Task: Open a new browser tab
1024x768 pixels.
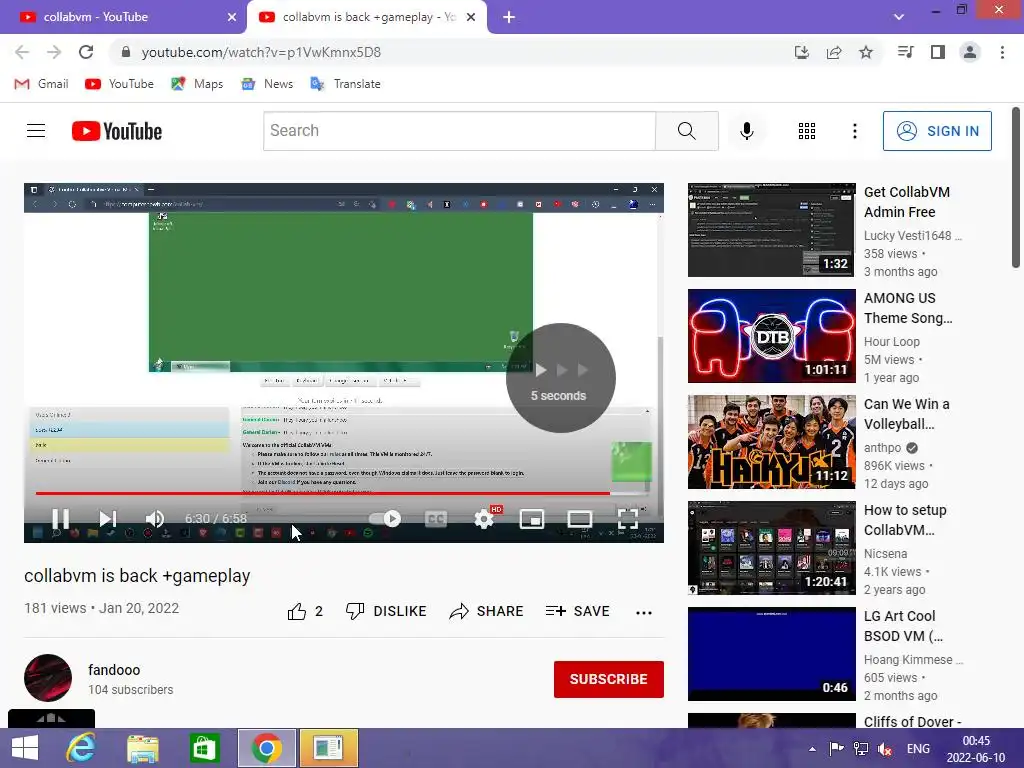Action: (509, 17)
